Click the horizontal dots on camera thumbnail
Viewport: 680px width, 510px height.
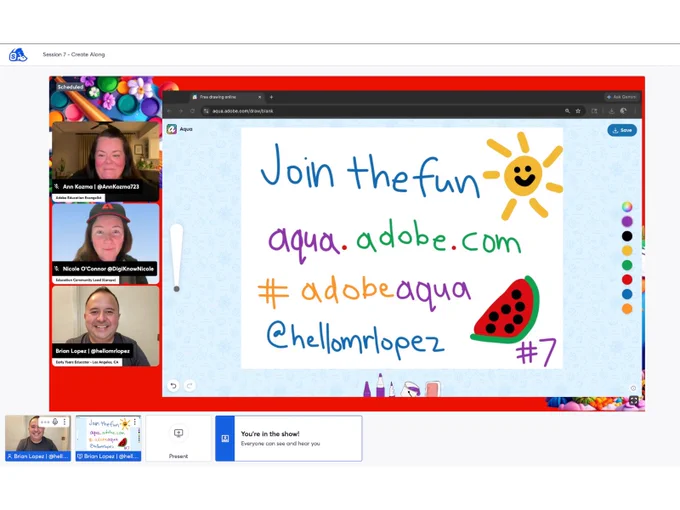pyautogui.click(x=45, y=422)
